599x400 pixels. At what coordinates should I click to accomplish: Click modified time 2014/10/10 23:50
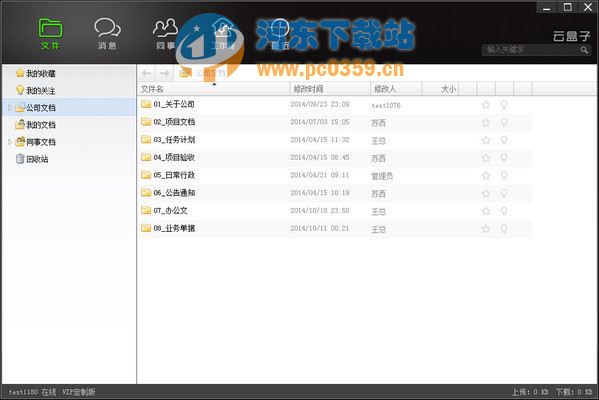(x=320, y=211)
